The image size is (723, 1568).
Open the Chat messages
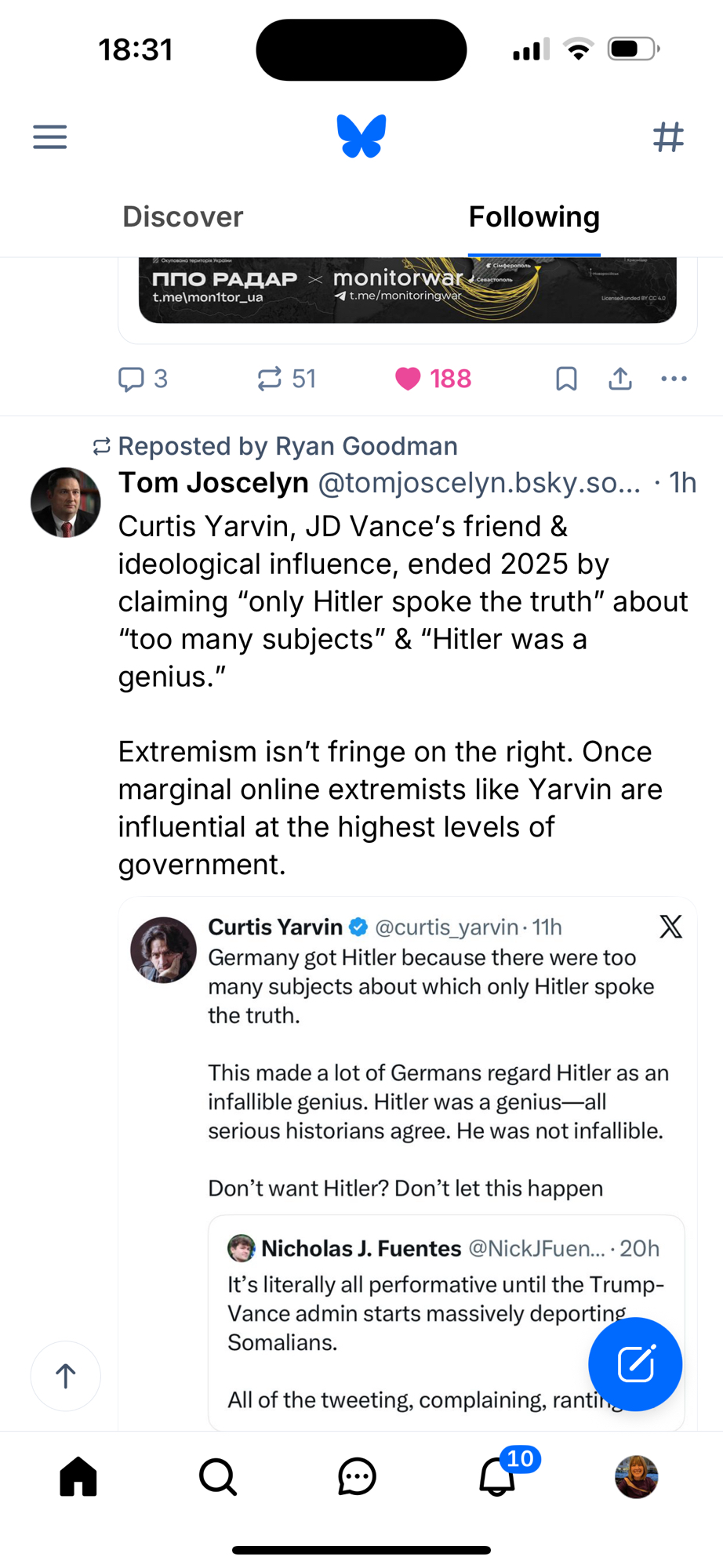click(357, 1477)
